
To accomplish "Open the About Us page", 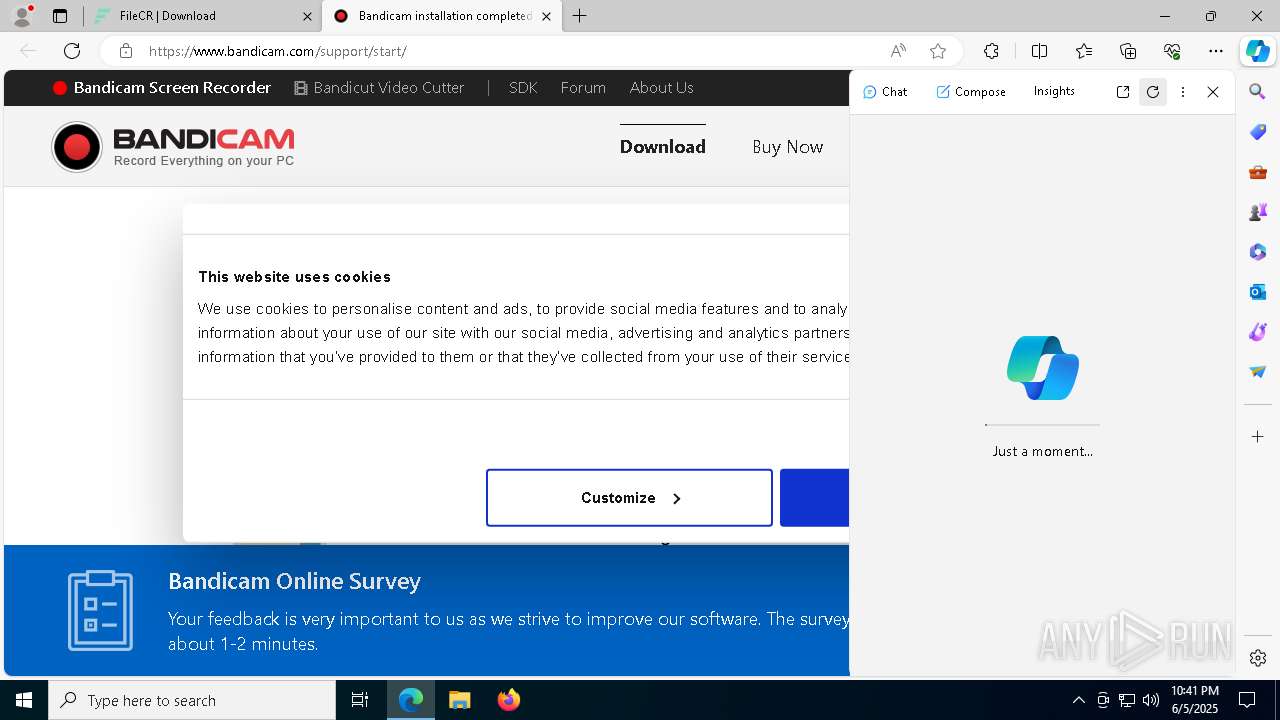I will tap(661, 88).
